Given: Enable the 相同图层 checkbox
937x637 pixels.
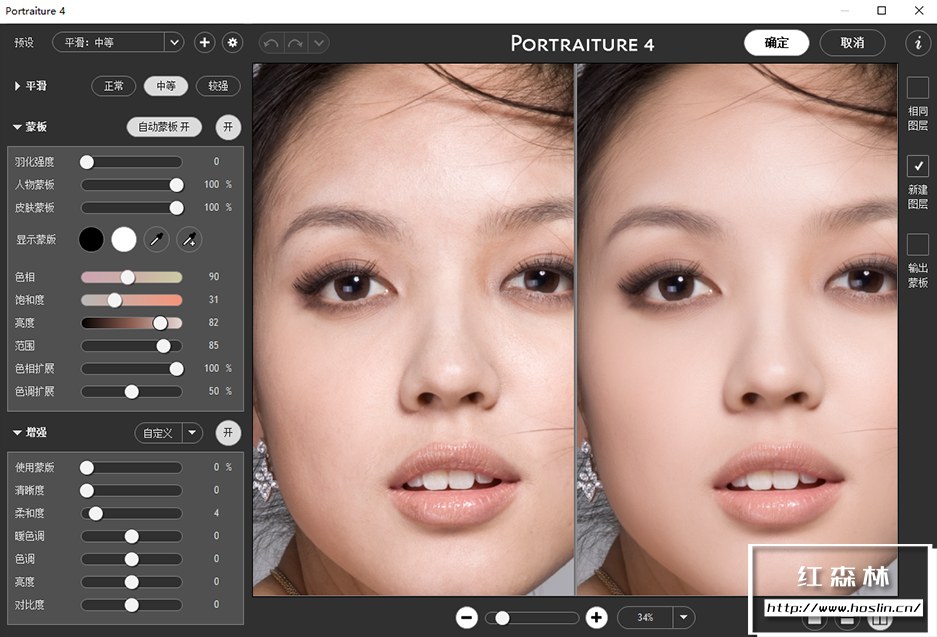Looking at the screenshot, I should 916,87.
